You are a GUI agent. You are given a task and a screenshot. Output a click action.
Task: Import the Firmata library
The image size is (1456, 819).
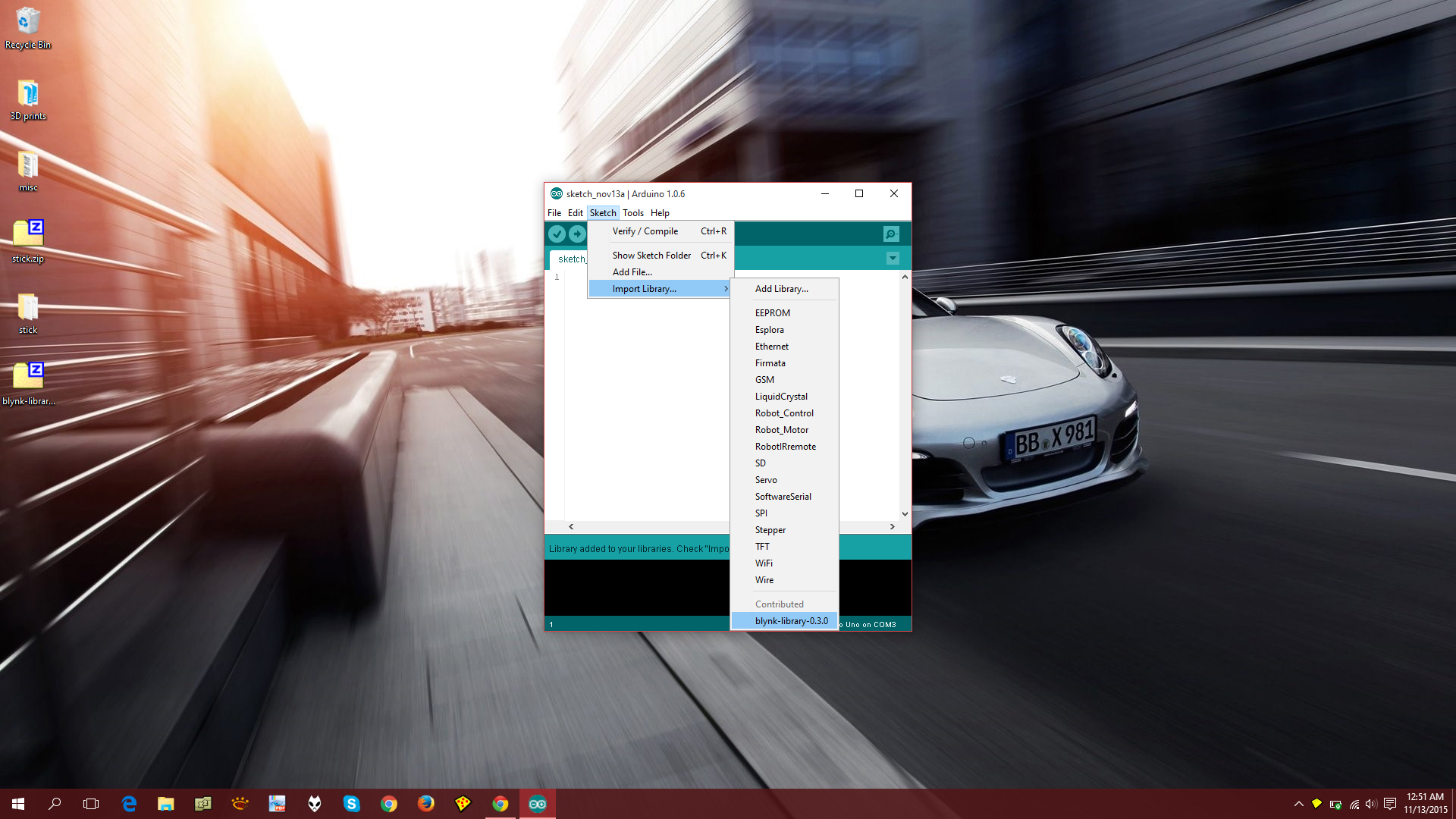[x=784, y=363]
